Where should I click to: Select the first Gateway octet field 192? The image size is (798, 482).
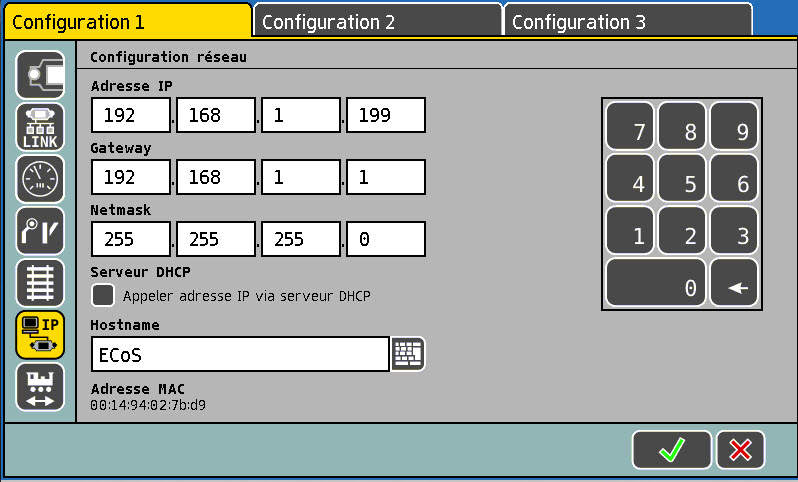[131, 178]
